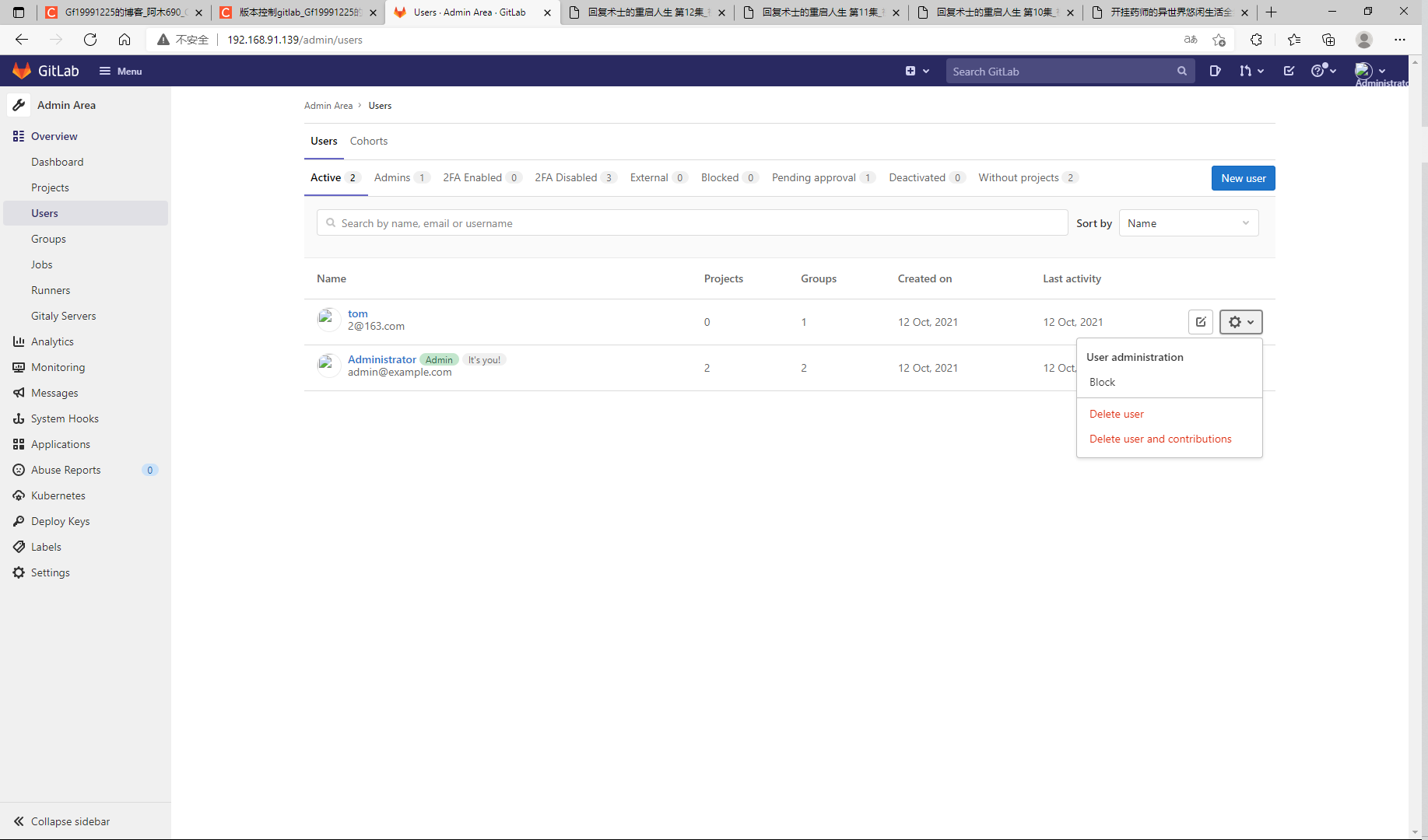Image resolution: width=1428 pixels, height=840 pixels.
Task: Select the External filter tab
Action: (x=658, y=177)
